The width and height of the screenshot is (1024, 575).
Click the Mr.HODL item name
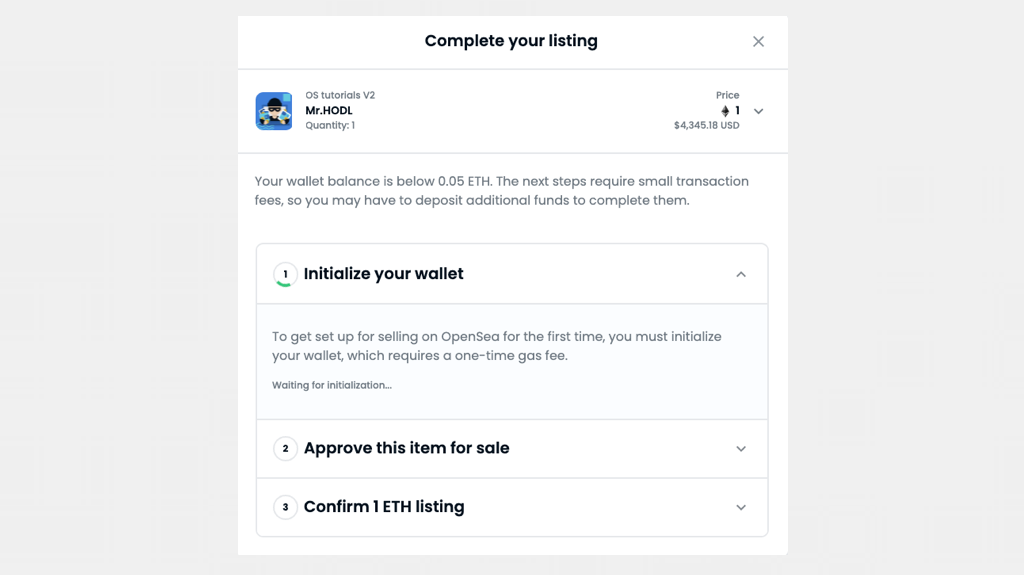(x=329, y=110)
